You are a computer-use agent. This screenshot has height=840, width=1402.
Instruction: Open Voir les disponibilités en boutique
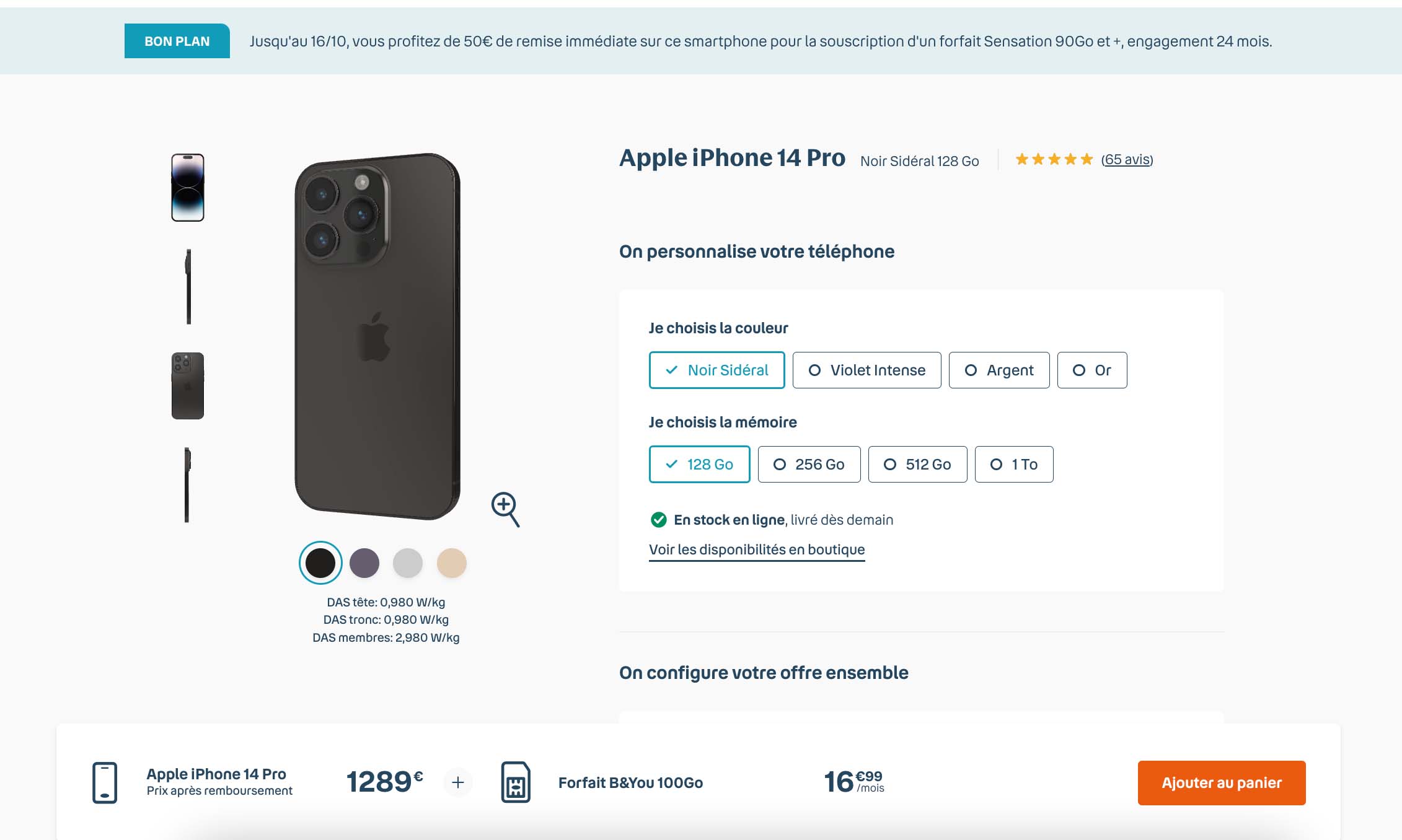pos(757,549)
